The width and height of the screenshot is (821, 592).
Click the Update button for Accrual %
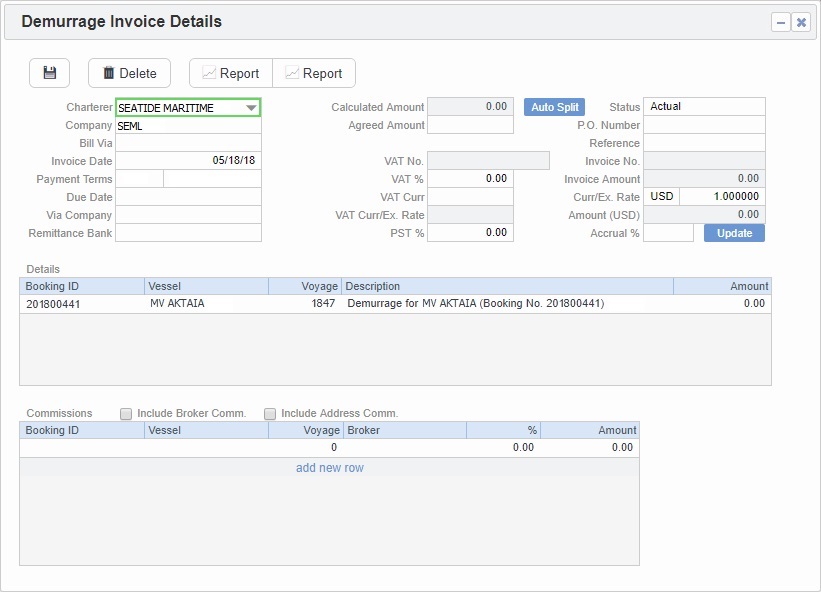click(734, 232)
